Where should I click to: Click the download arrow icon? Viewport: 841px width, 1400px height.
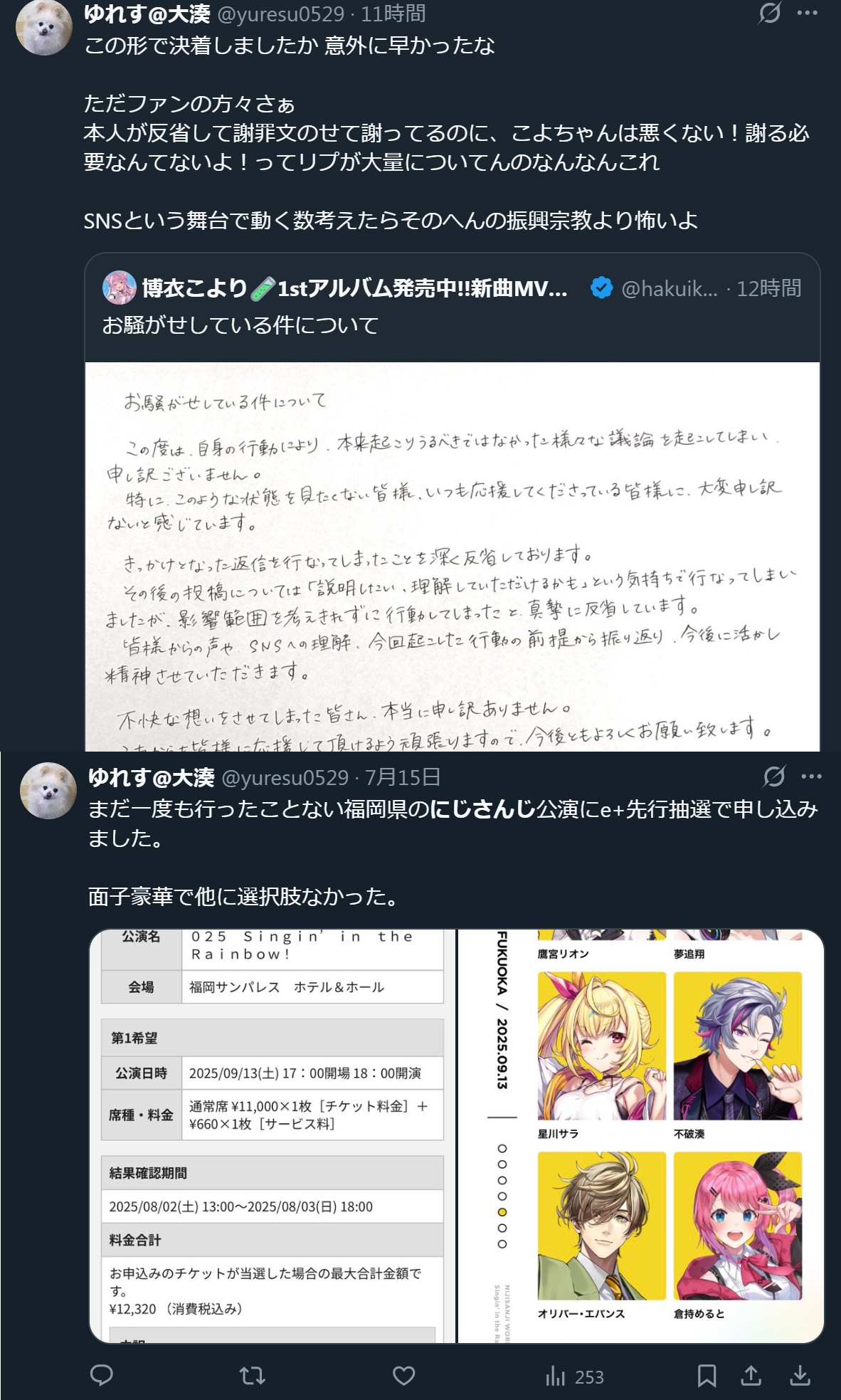click(800, 1375)
